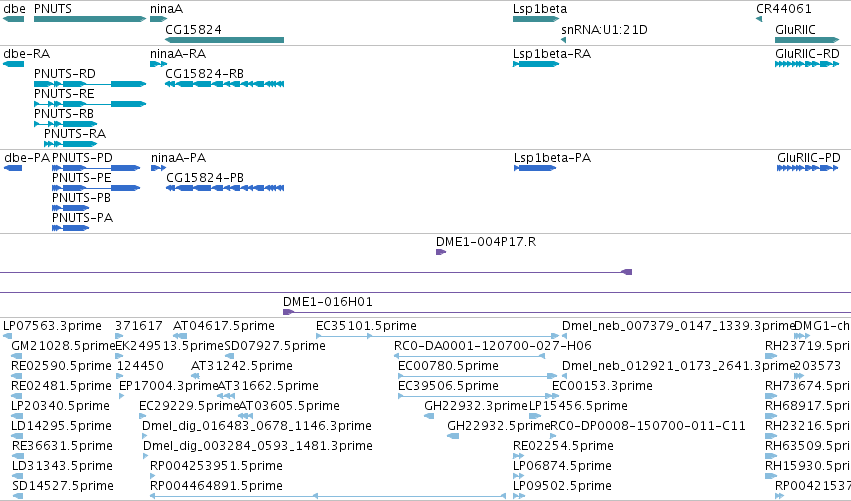Click Dmel_neb_007379_0147_1339.3prime label

pos(678,326)
